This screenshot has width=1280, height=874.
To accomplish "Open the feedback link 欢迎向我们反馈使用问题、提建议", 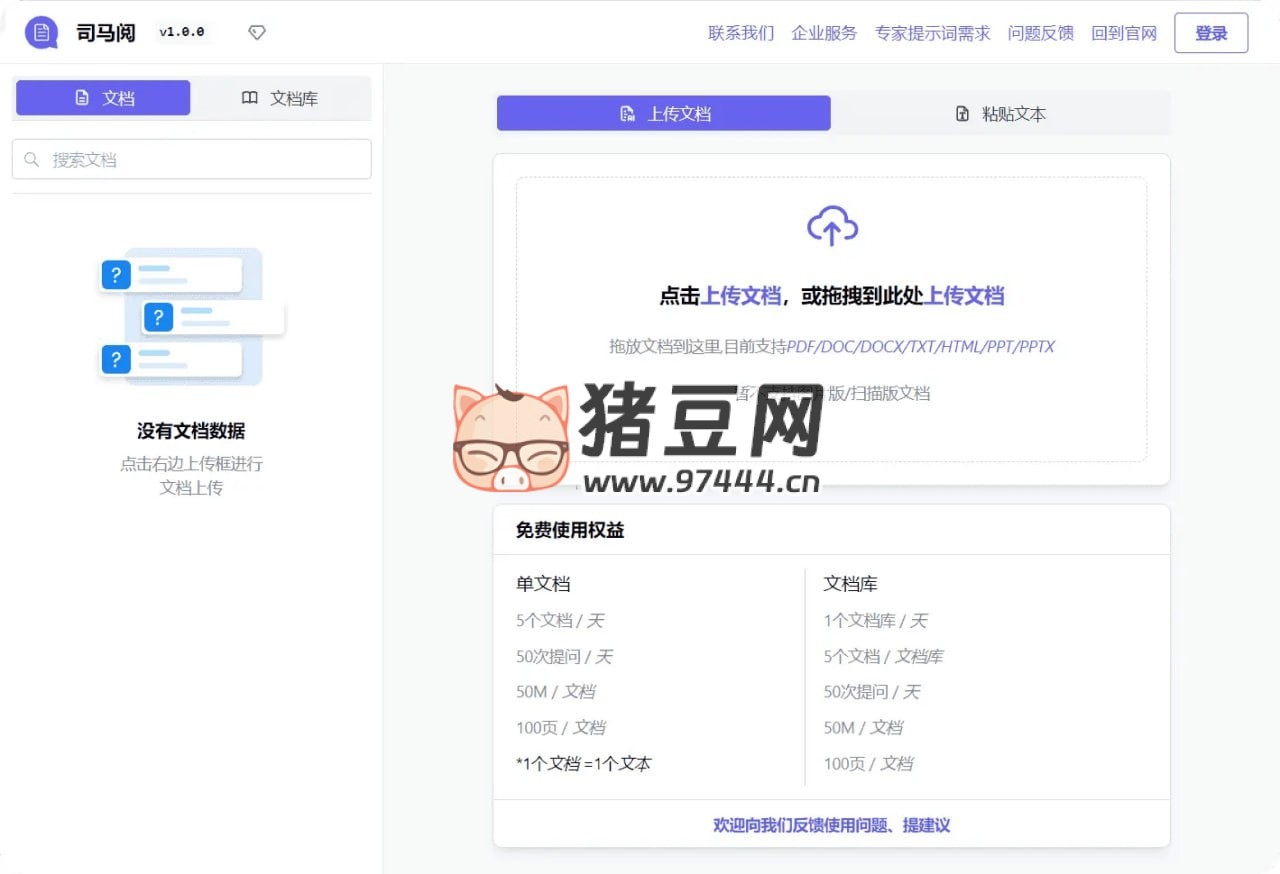I will [831, 825].
